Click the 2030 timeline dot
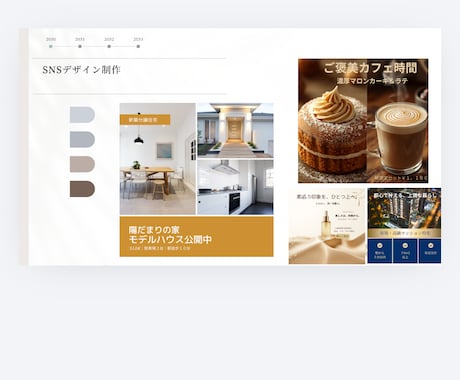The height and width of the screenshot is (380, 460). (51, 46)
